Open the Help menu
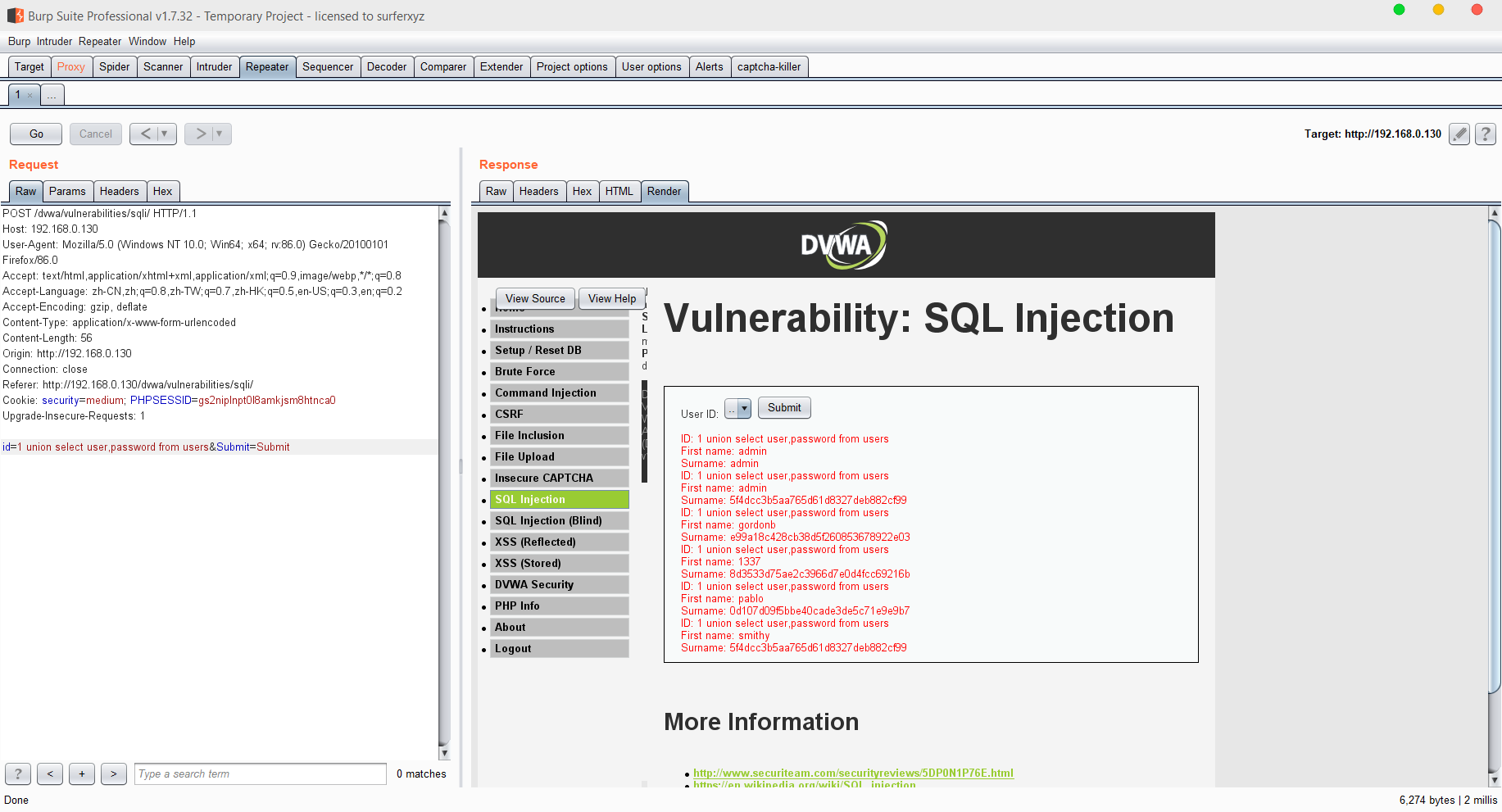 point(184,41)
